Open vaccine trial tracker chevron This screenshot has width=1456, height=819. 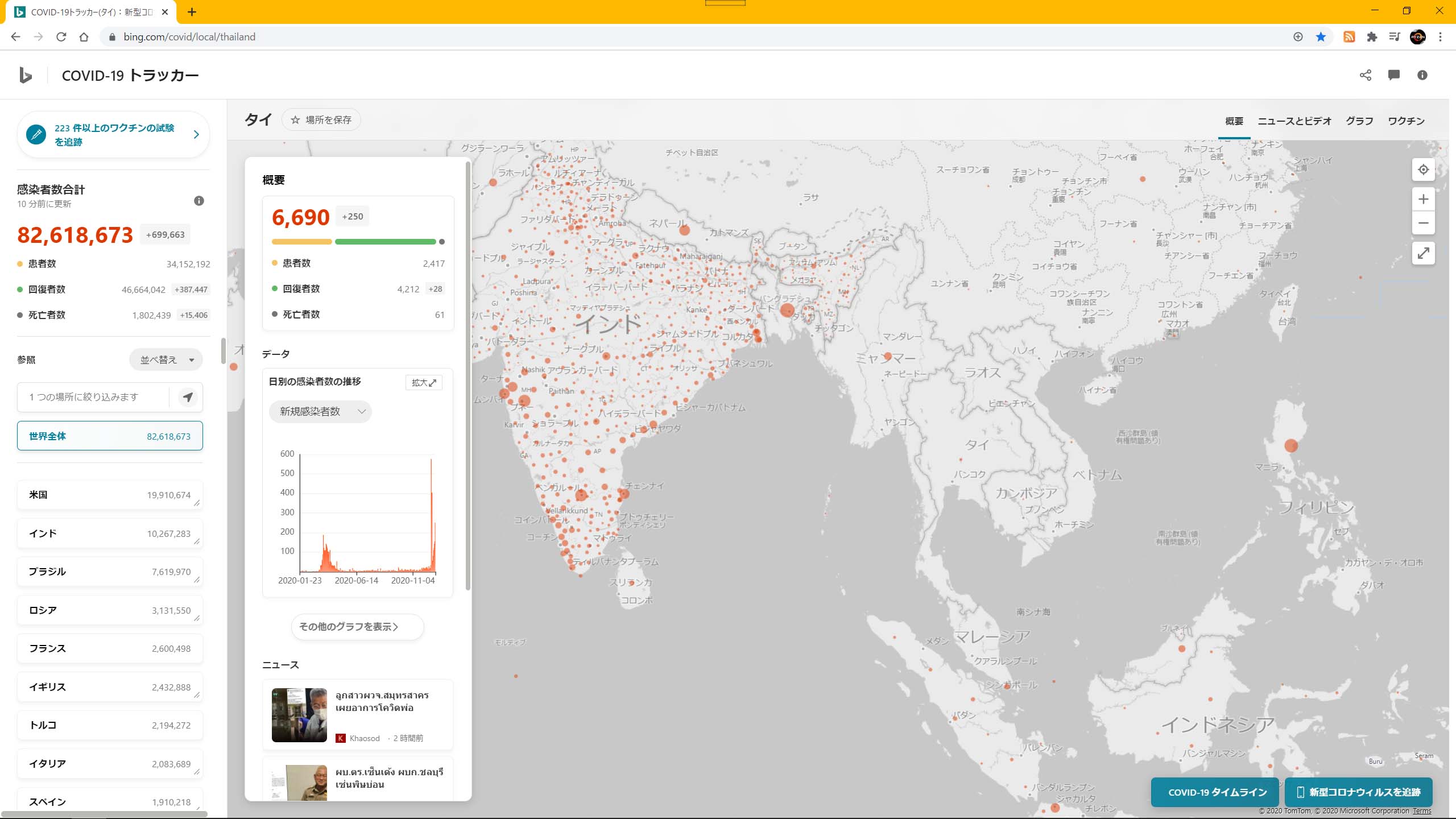[196, 135]
